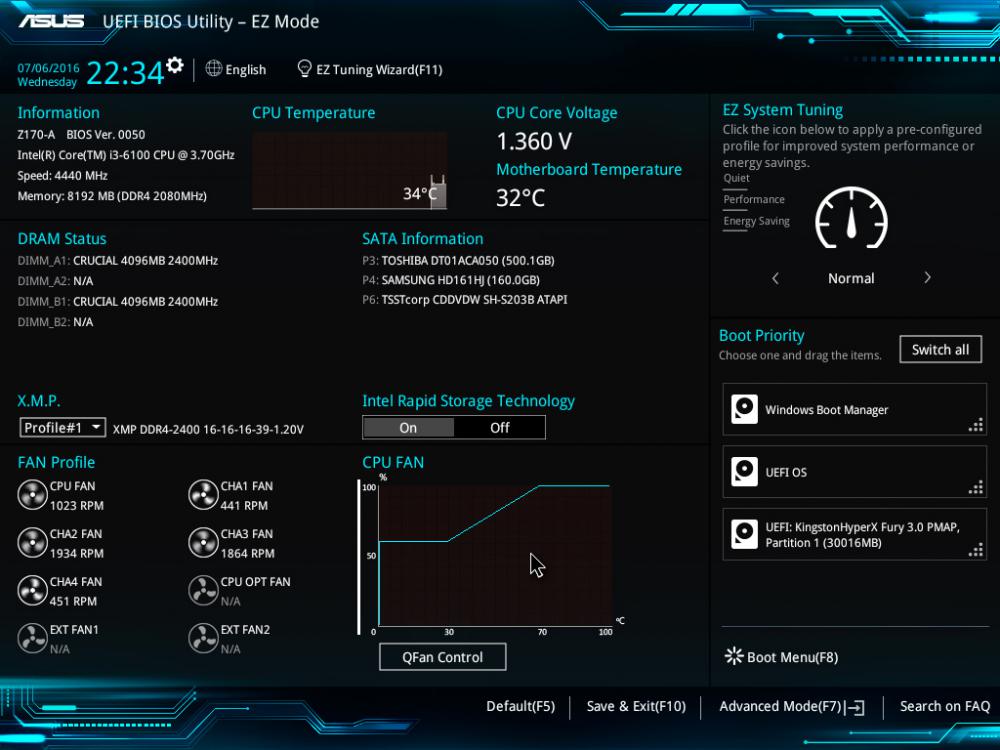Screen dimensions: 1000x750
Task: Click the globe language icon
Action: (213, 69)
